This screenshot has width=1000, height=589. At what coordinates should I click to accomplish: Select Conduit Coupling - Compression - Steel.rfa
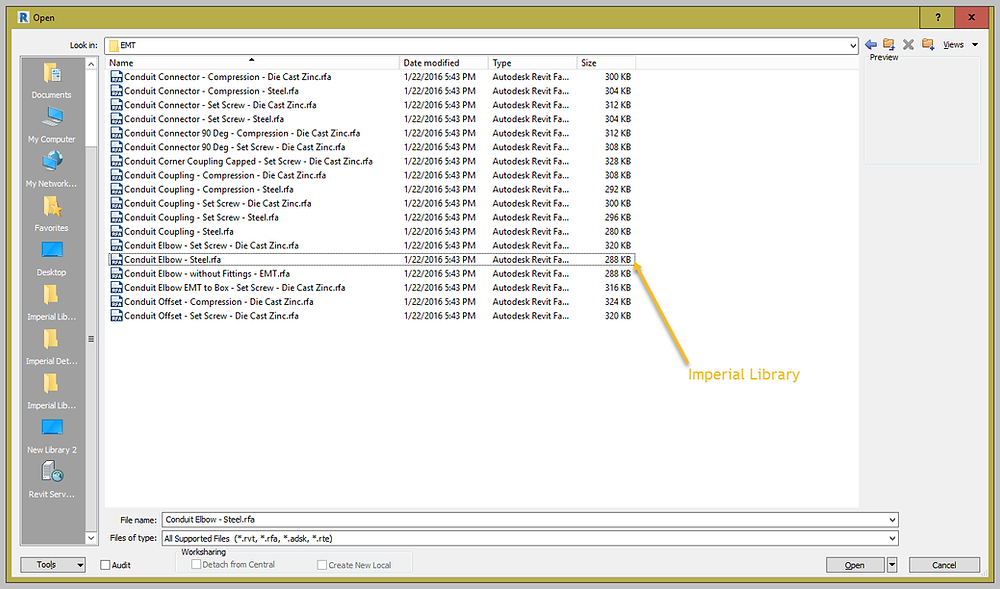209,189
